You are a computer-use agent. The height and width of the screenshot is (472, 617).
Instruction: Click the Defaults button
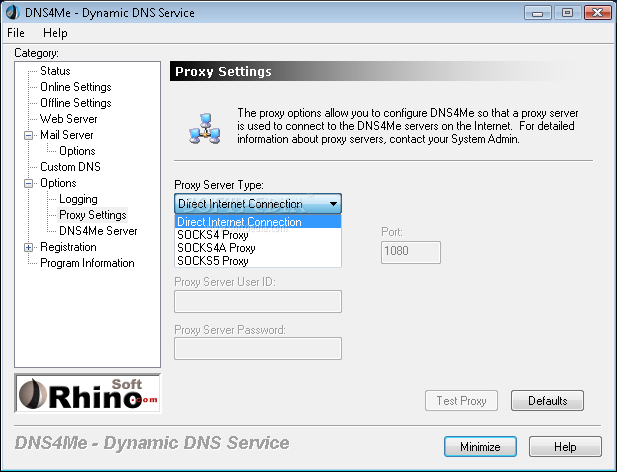click(x=547, y=401)
